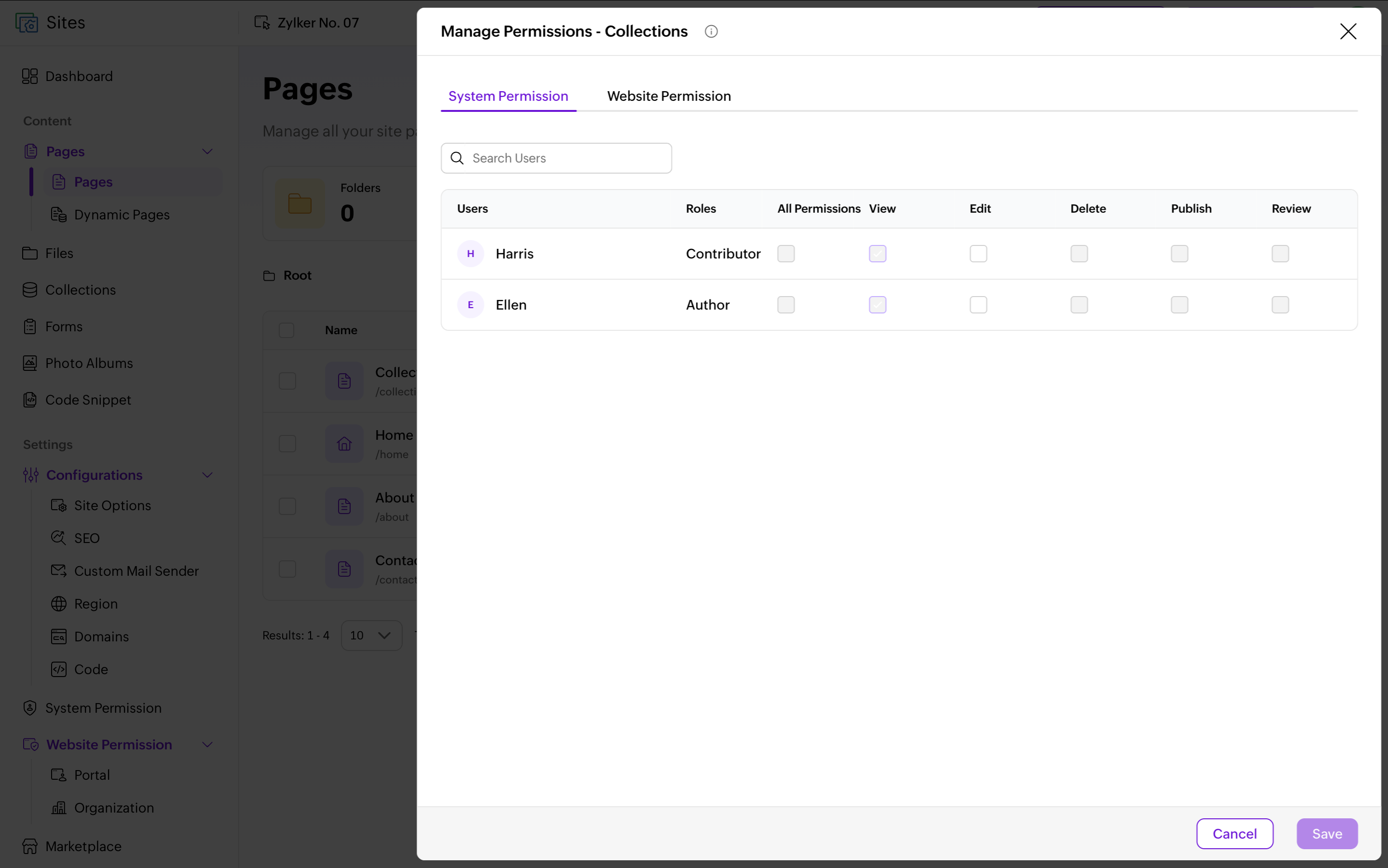Close the Manage Permissions dialog
Viewport: 1388px width, 868px height.
coord(1348,31)
